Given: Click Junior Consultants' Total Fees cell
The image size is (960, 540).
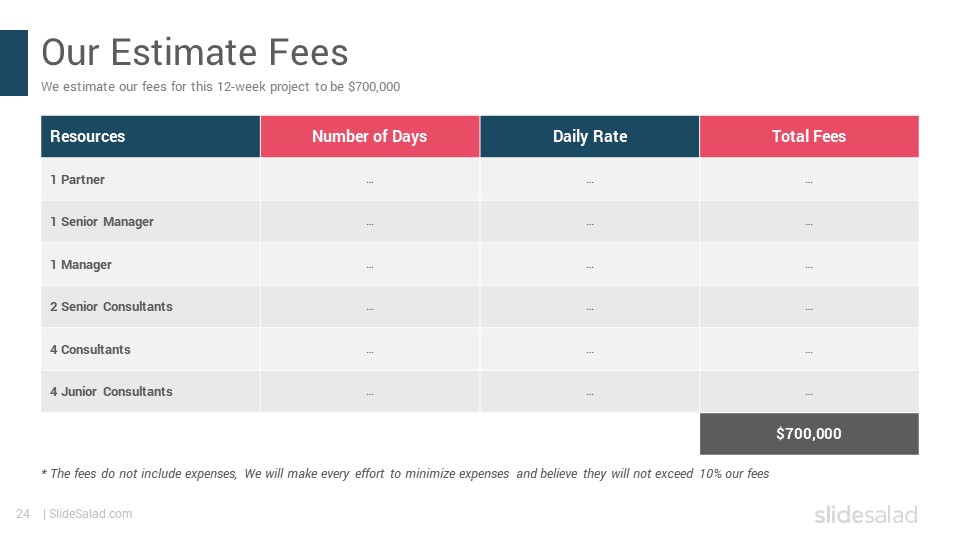Looking at the screenshot, I should click(809, 392).
